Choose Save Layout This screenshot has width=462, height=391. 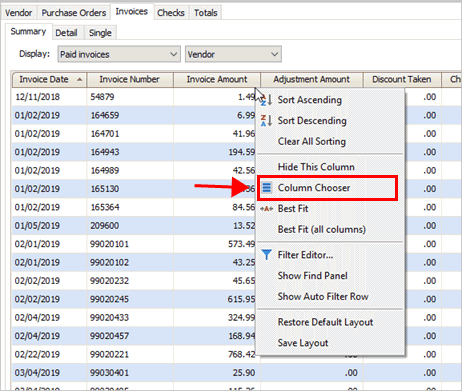coord(330,343)
